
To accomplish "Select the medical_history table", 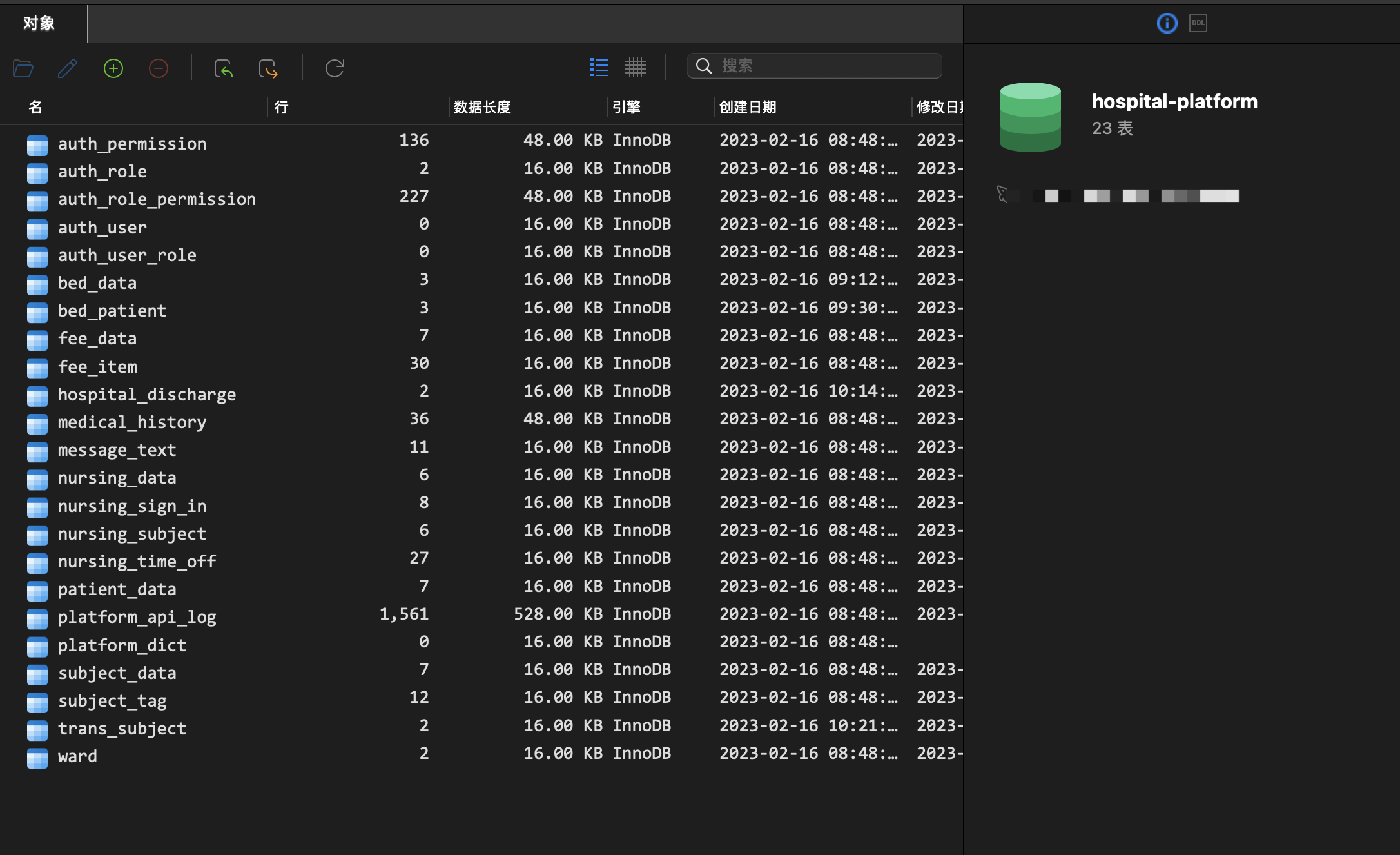I will click(131, 422).
